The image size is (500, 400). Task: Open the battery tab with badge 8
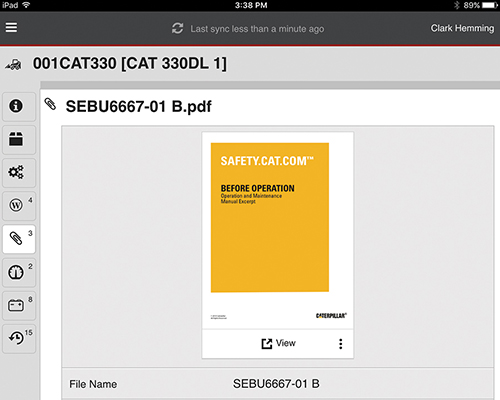click(19, 305)
